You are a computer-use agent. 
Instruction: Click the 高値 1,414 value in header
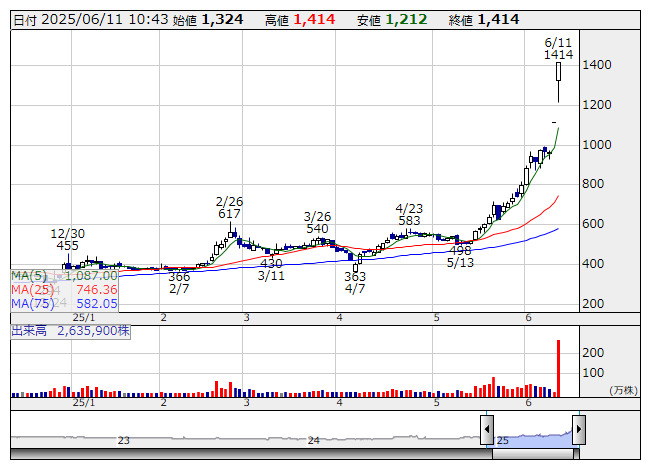[314, 20]
